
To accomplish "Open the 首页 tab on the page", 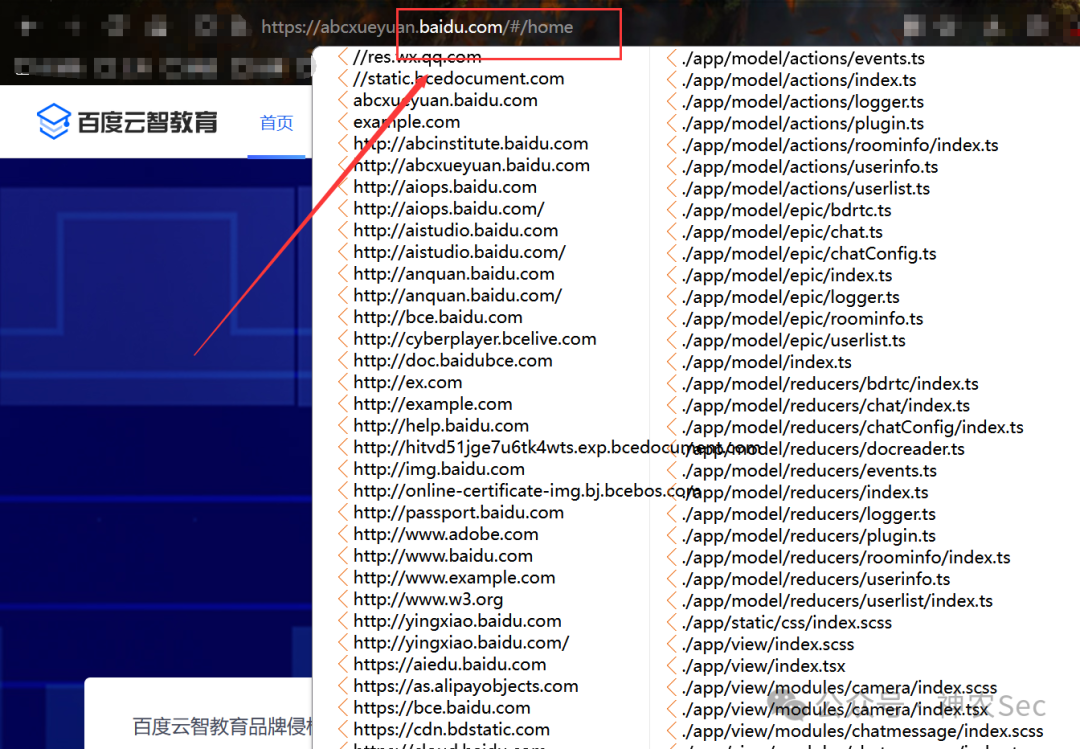I will [x=276, y=123].
